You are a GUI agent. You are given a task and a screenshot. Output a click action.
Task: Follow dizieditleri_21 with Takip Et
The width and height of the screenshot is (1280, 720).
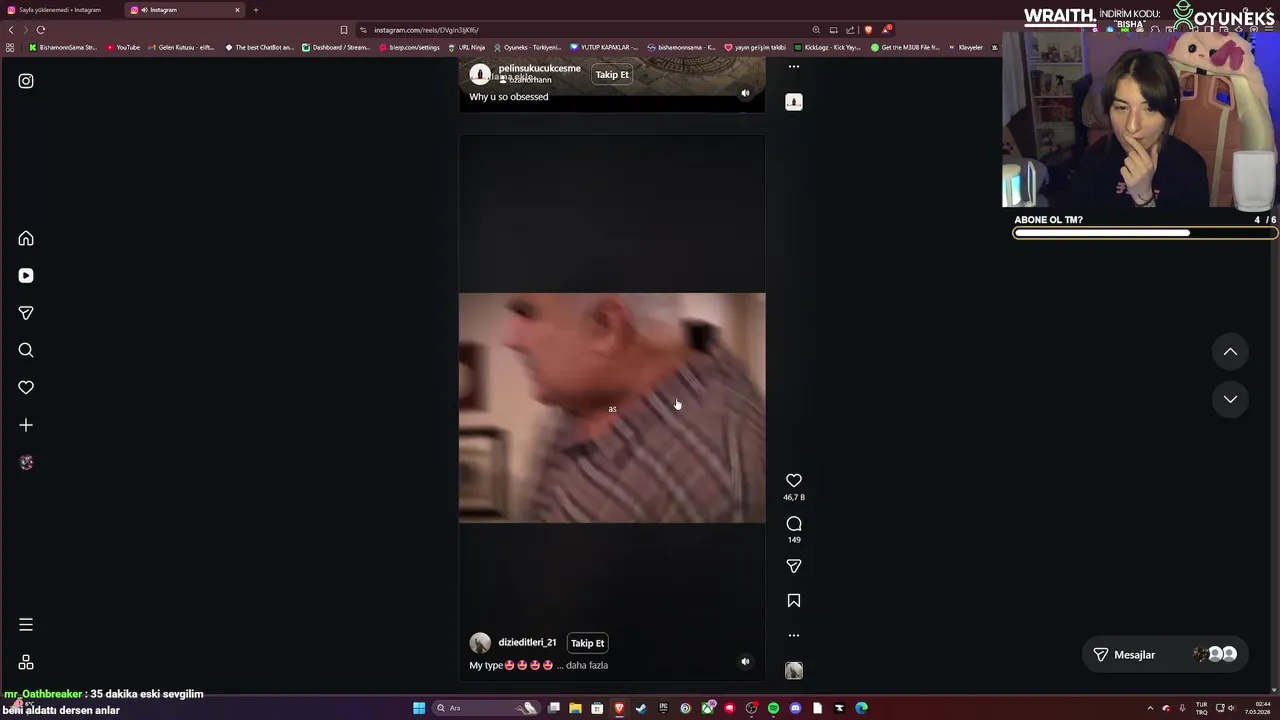tap(588, 643)
